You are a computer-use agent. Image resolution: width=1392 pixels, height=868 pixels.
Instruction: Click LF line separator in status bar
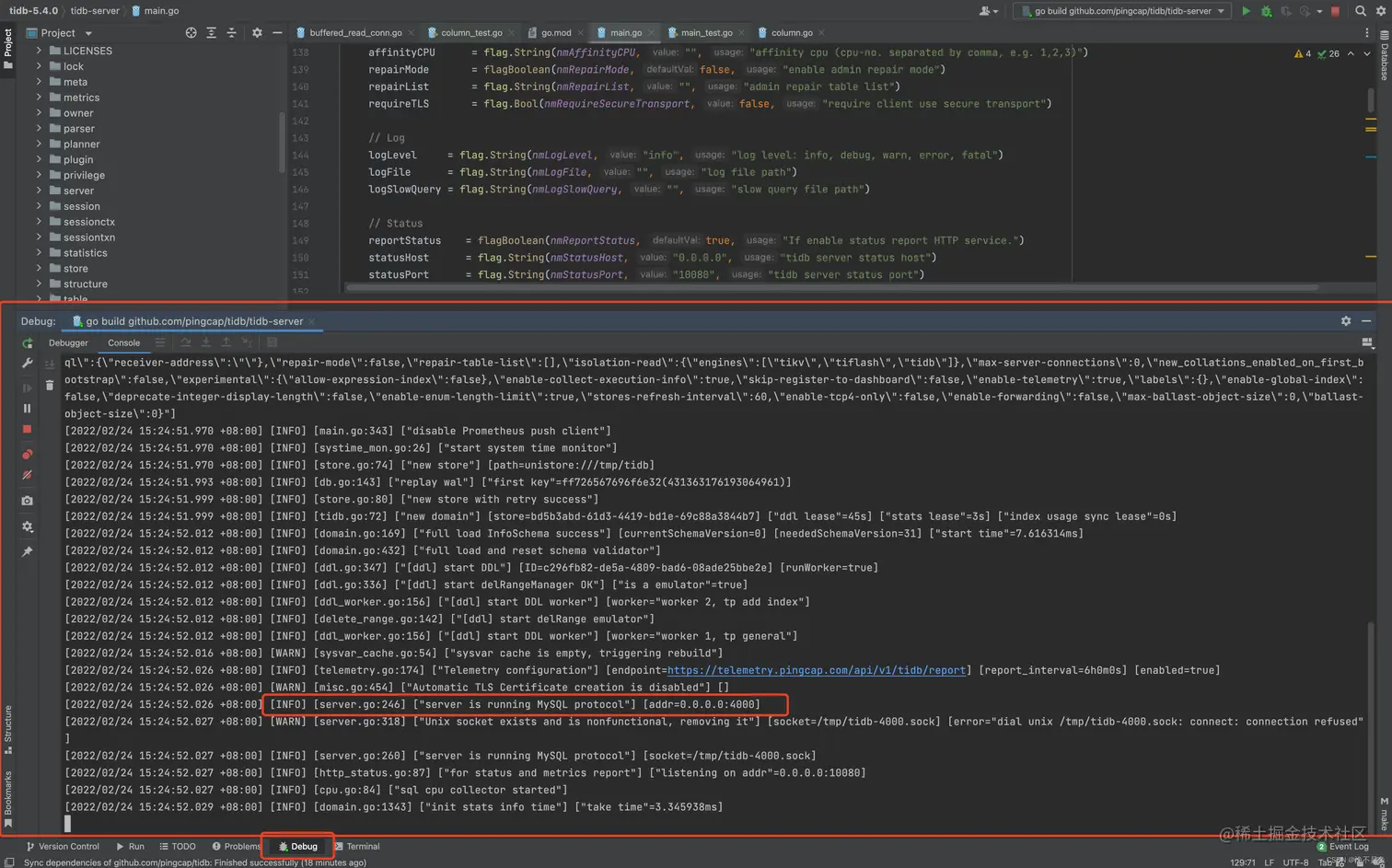coord(1269,862)
